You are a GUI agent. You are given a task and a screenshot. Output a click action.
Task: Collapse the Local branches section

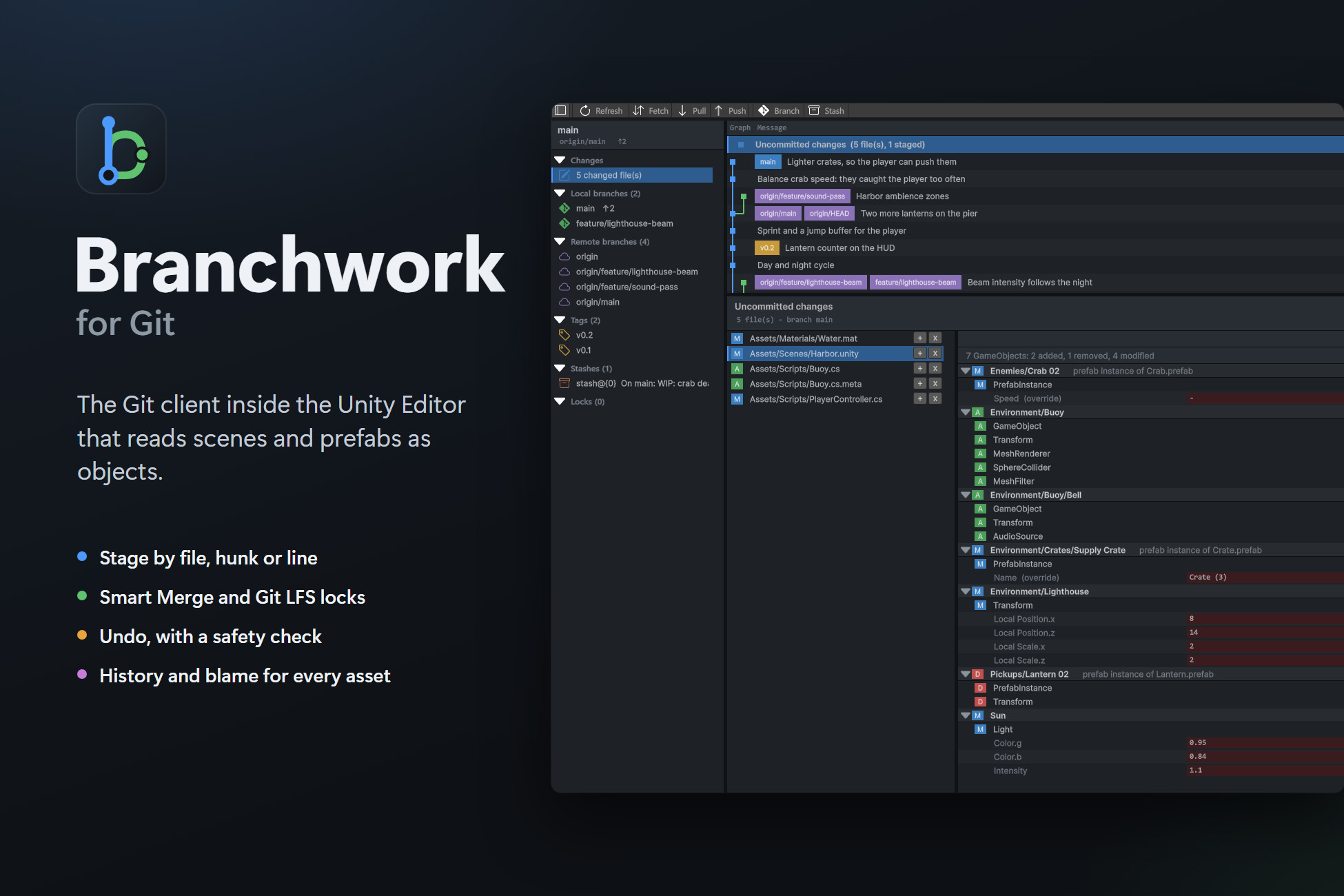tap(560, 193)
